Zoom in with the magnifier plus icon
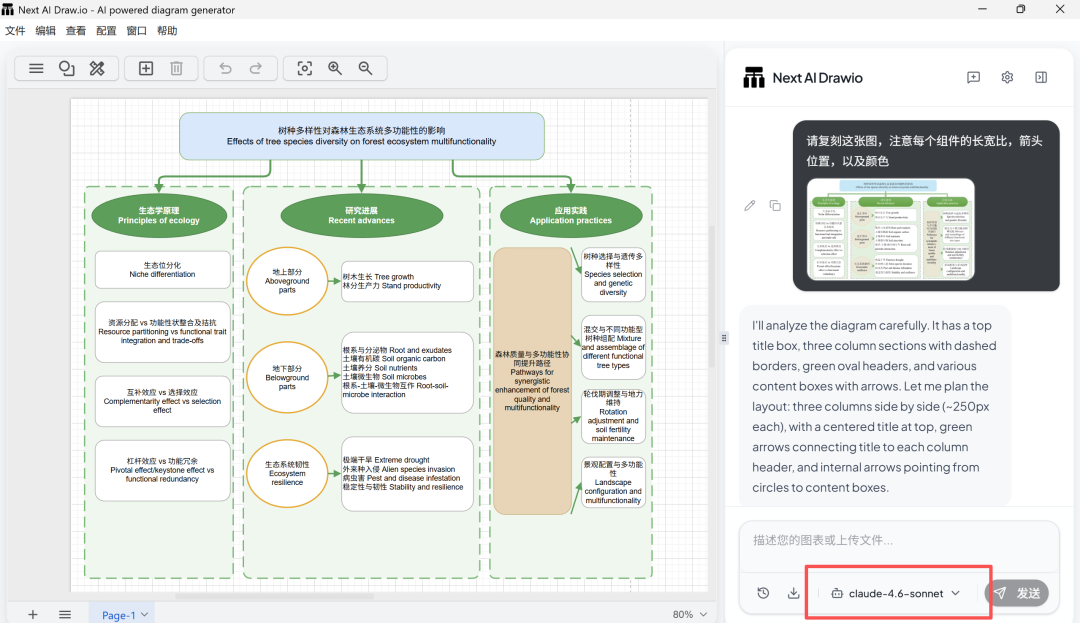Screen dimensions: 1080x623 (335, 68)
